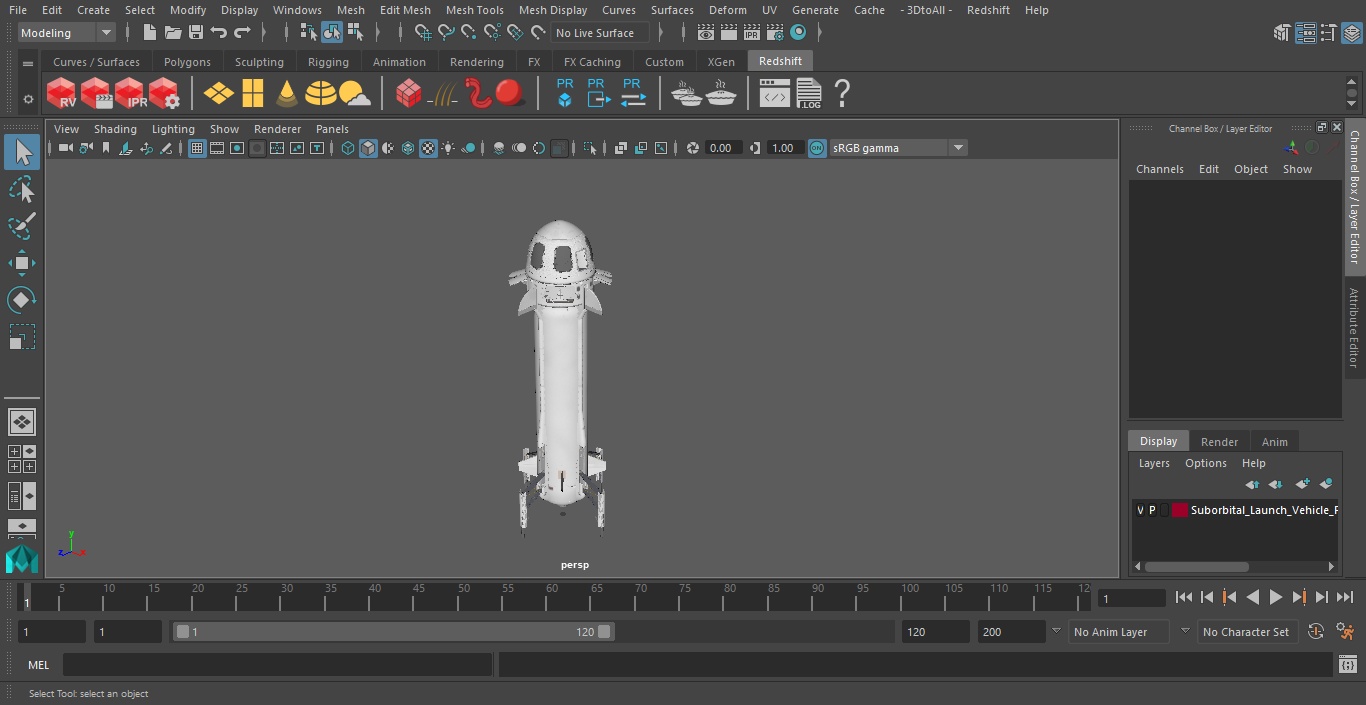Image resolution: width=1366 pixels, height=705 pixels.
Task: Open the shelf options gear menu
Action: coord(28,99)
